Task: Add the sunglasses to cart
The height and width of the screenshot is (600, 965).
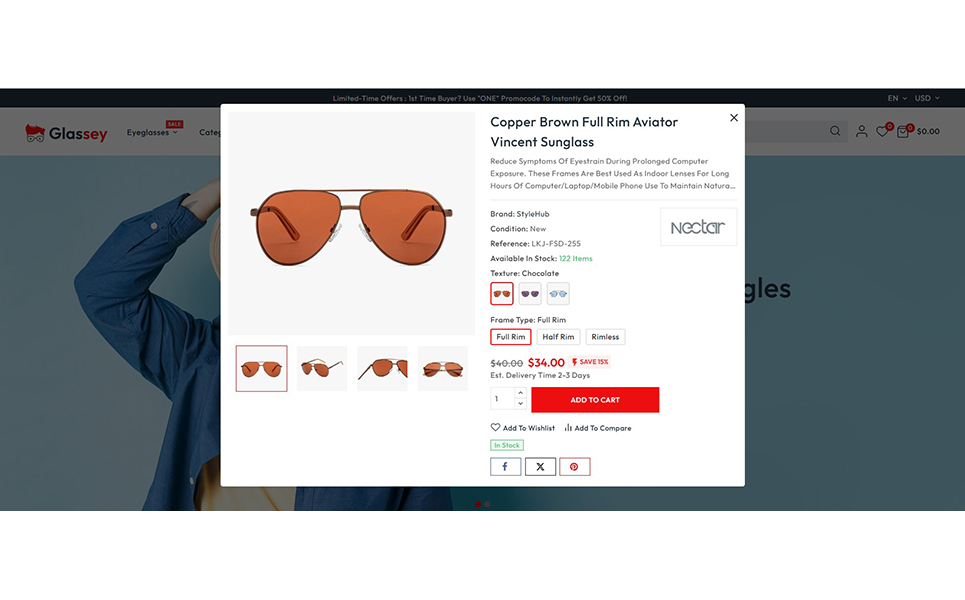Action: (595, 400)
